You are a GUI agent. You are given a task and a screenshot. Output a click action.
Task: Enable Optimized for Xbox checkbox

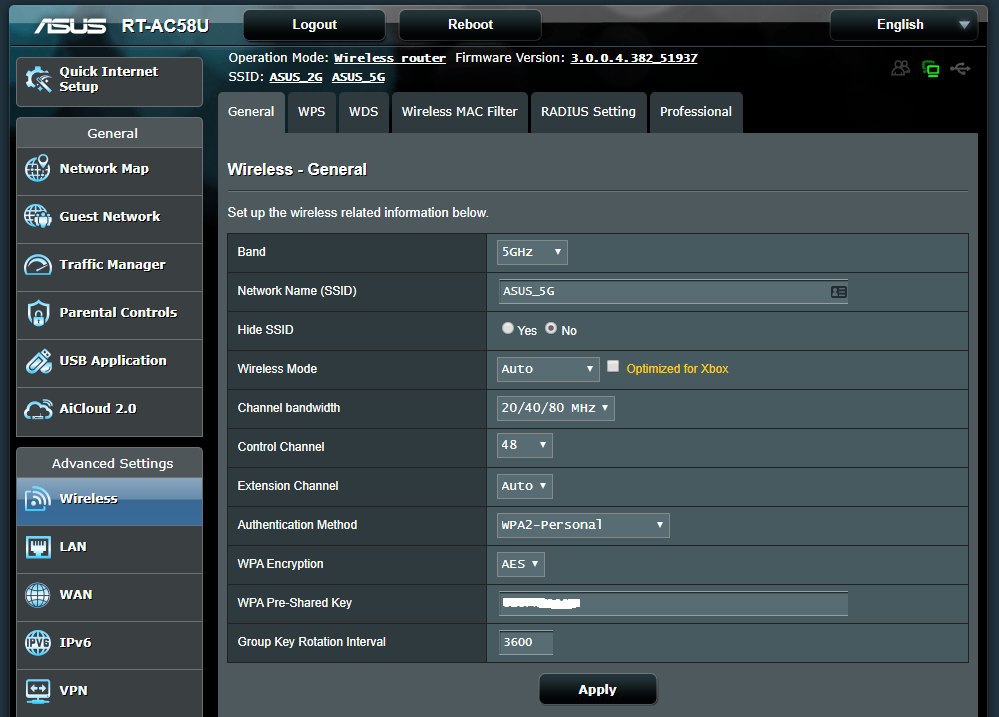point(613,366)
